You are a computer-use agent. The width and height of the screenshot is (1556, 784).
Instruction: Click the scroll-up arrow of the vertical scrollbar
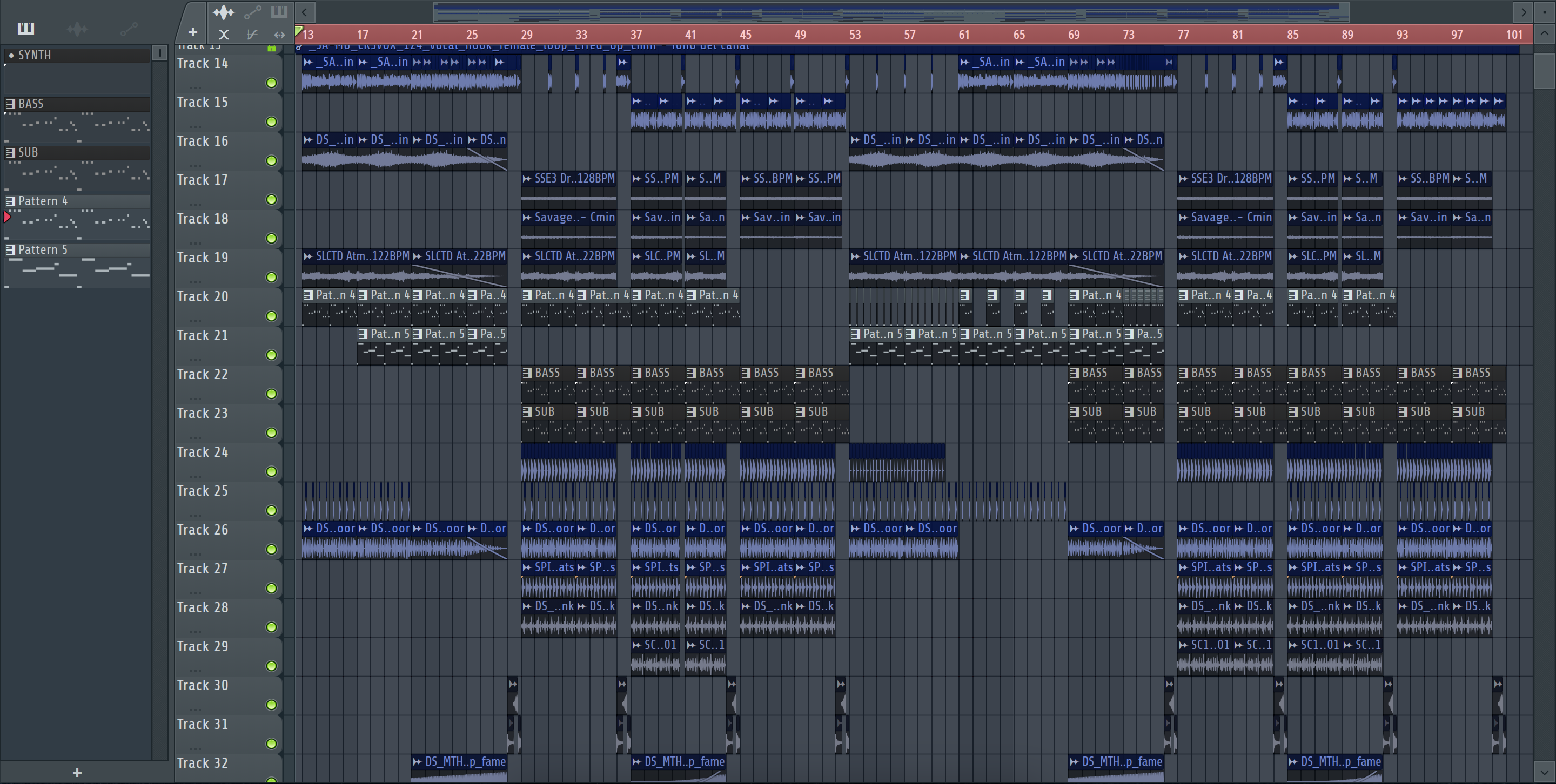tap(1545, 34)
